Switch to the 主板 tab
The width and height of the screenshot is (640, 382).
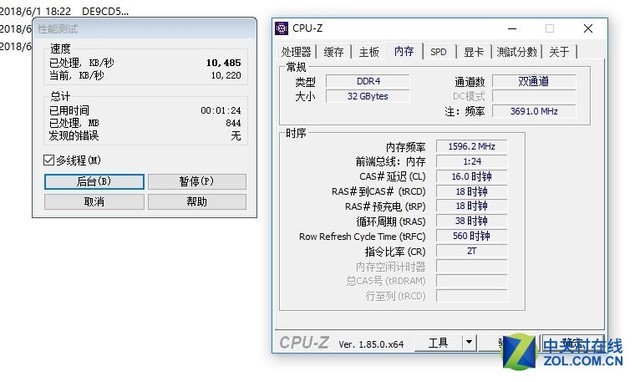click(x=369, y=52)
